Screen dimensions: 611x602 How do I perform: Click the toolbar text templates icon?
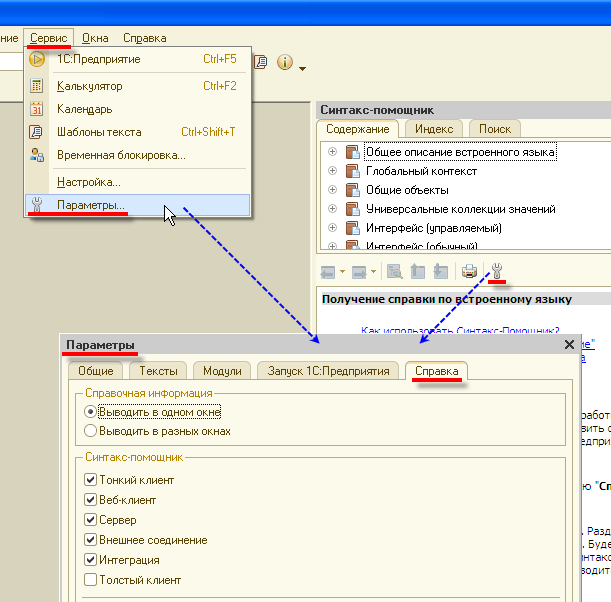pyautogui.click(x=261, y=62)
